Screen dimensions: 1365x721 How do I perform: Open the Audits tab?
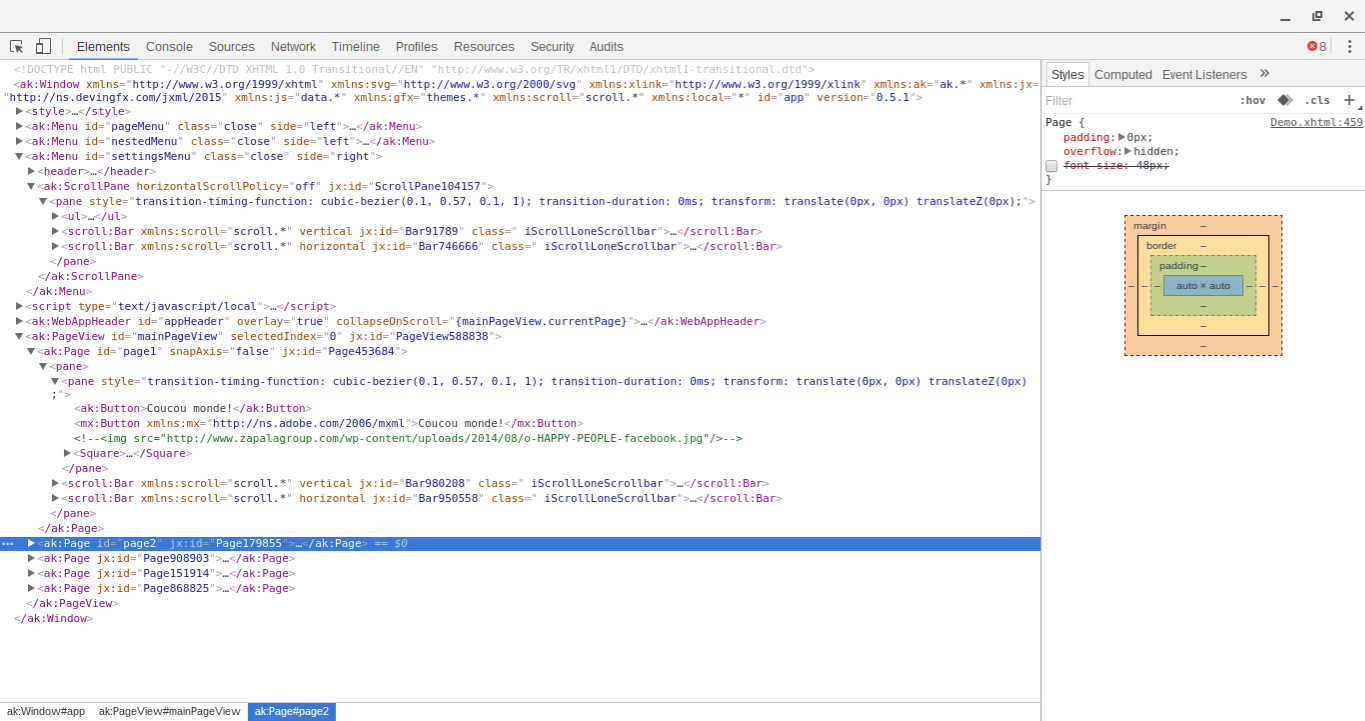point(606,47)
